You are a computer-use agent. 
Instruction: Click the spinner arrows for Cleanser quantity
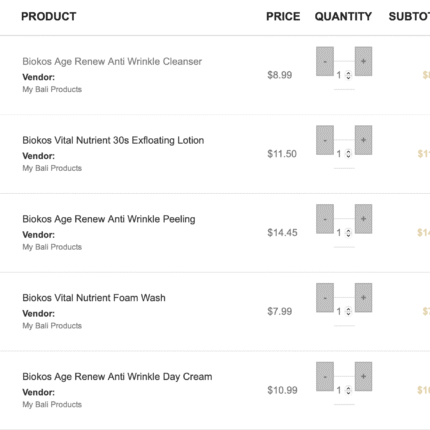pos(348,75)
